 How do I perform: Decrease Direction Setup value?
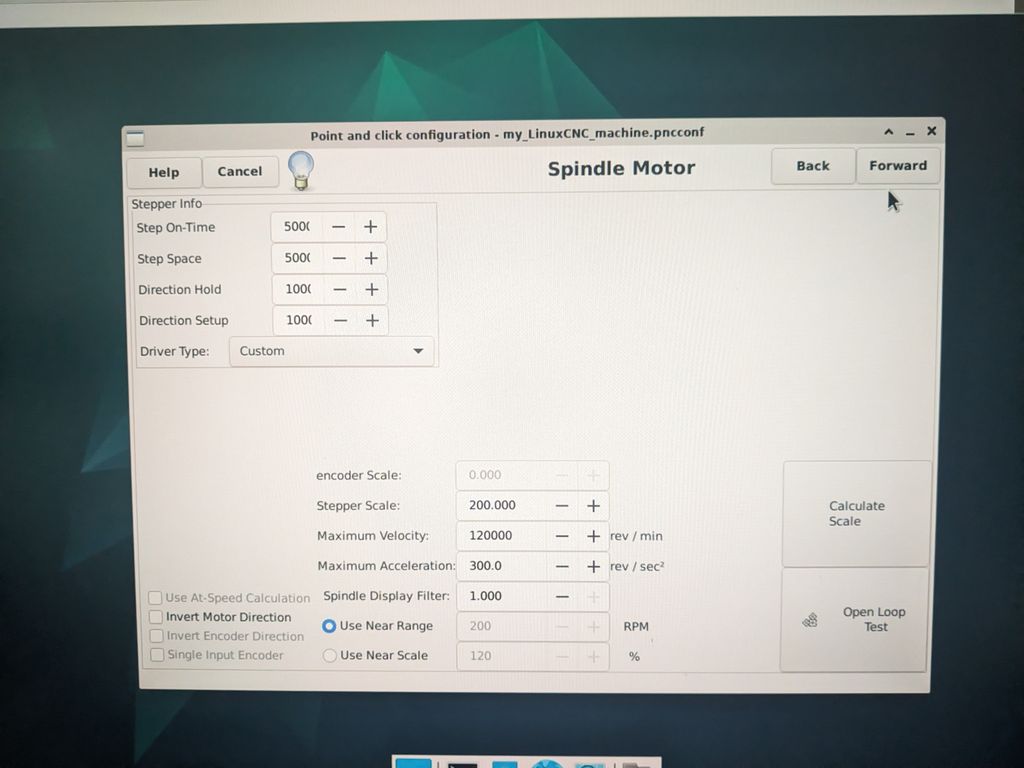click(x=340, y=320)
